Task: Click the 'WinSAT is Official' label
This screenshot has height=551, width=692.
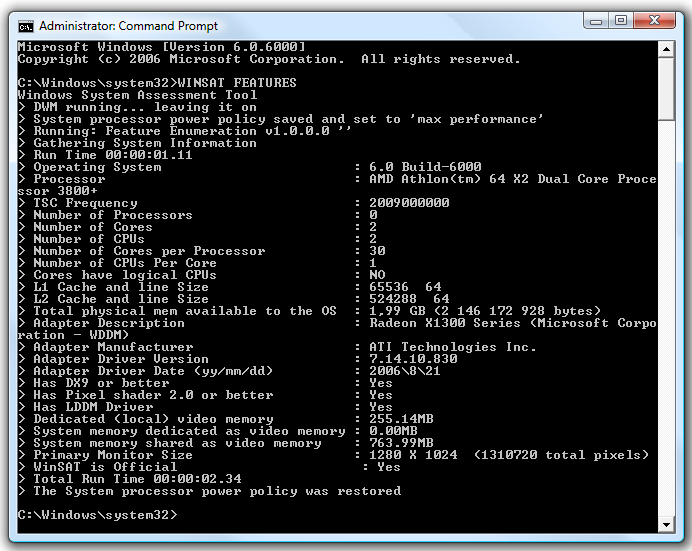Action: coord(105,467)
